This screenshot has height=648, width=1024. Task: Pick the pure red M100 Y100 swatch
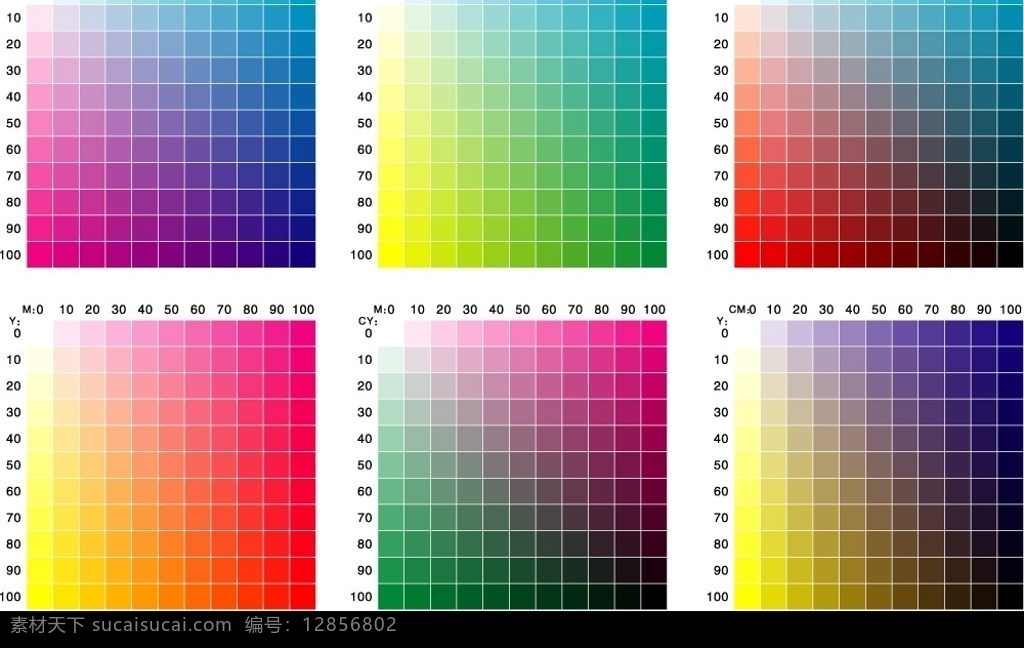click(303, 597)
